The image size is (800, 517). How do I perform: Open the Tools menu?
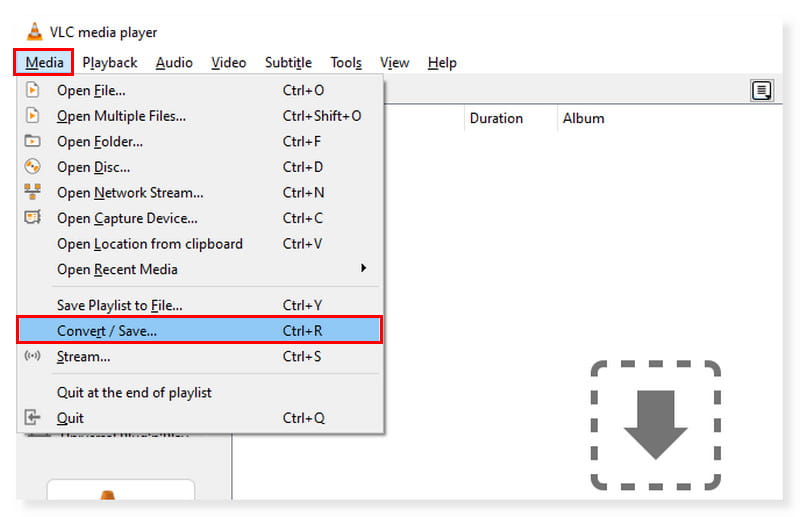point(346,62)
